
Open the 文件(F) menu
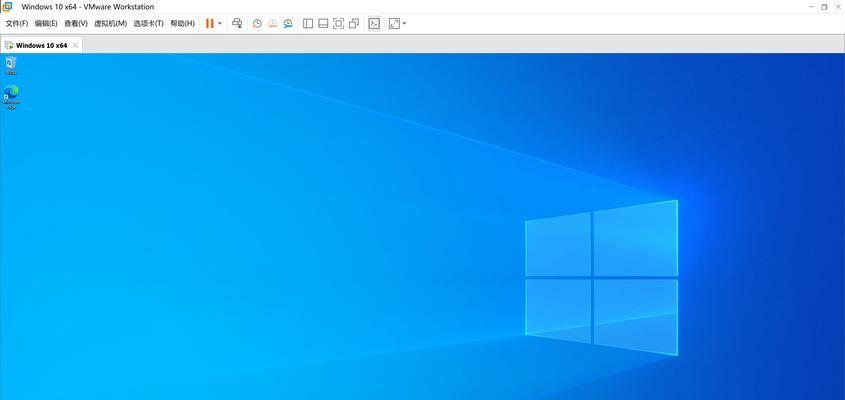(x=17, y=24)
